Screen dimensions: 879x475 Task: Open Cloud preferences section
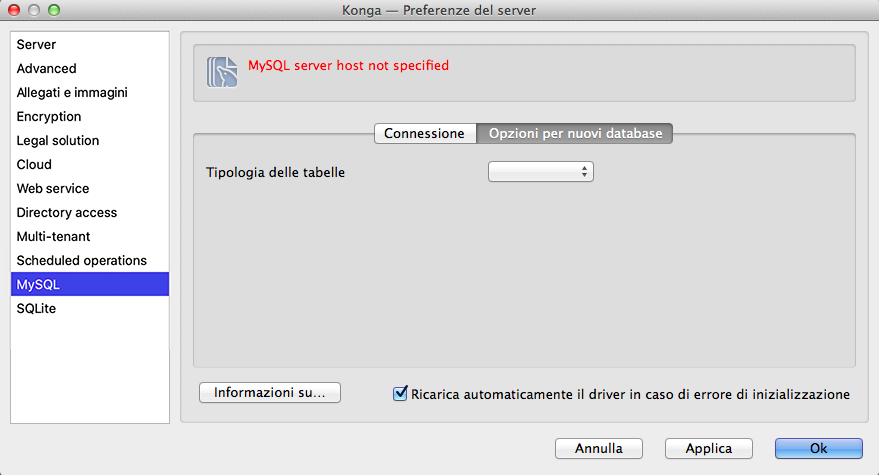34,165
